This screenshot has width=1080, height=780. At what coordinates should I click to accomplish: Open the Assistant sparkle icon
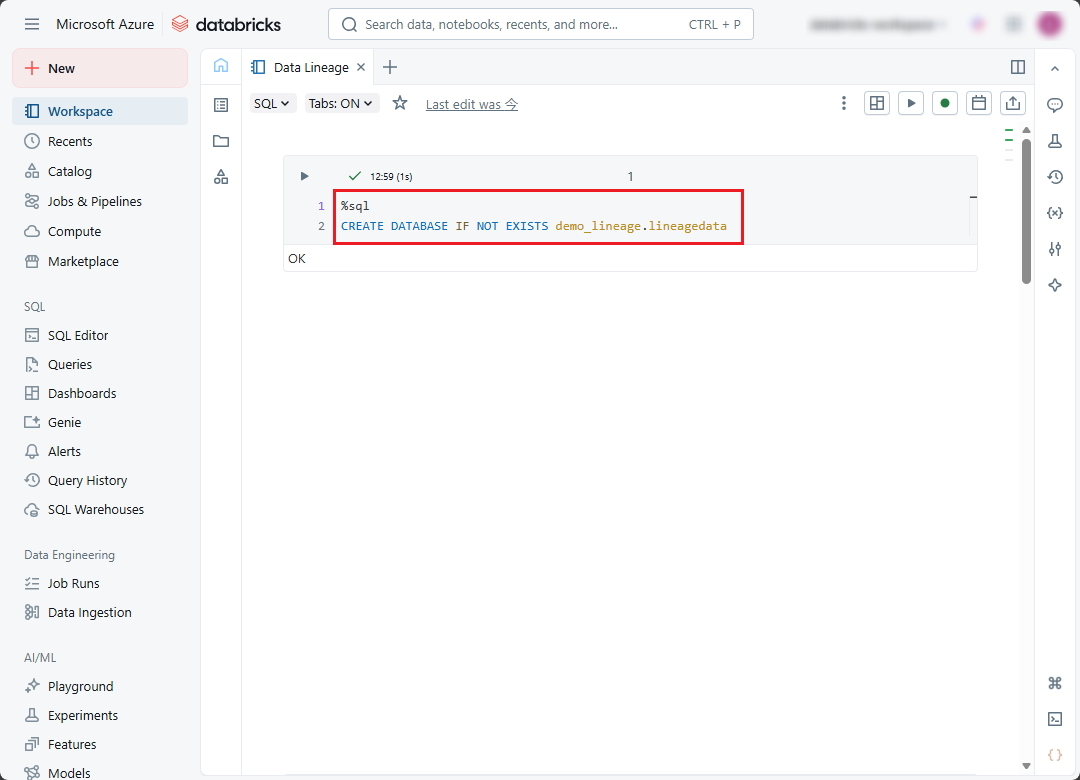point(1054,285)
